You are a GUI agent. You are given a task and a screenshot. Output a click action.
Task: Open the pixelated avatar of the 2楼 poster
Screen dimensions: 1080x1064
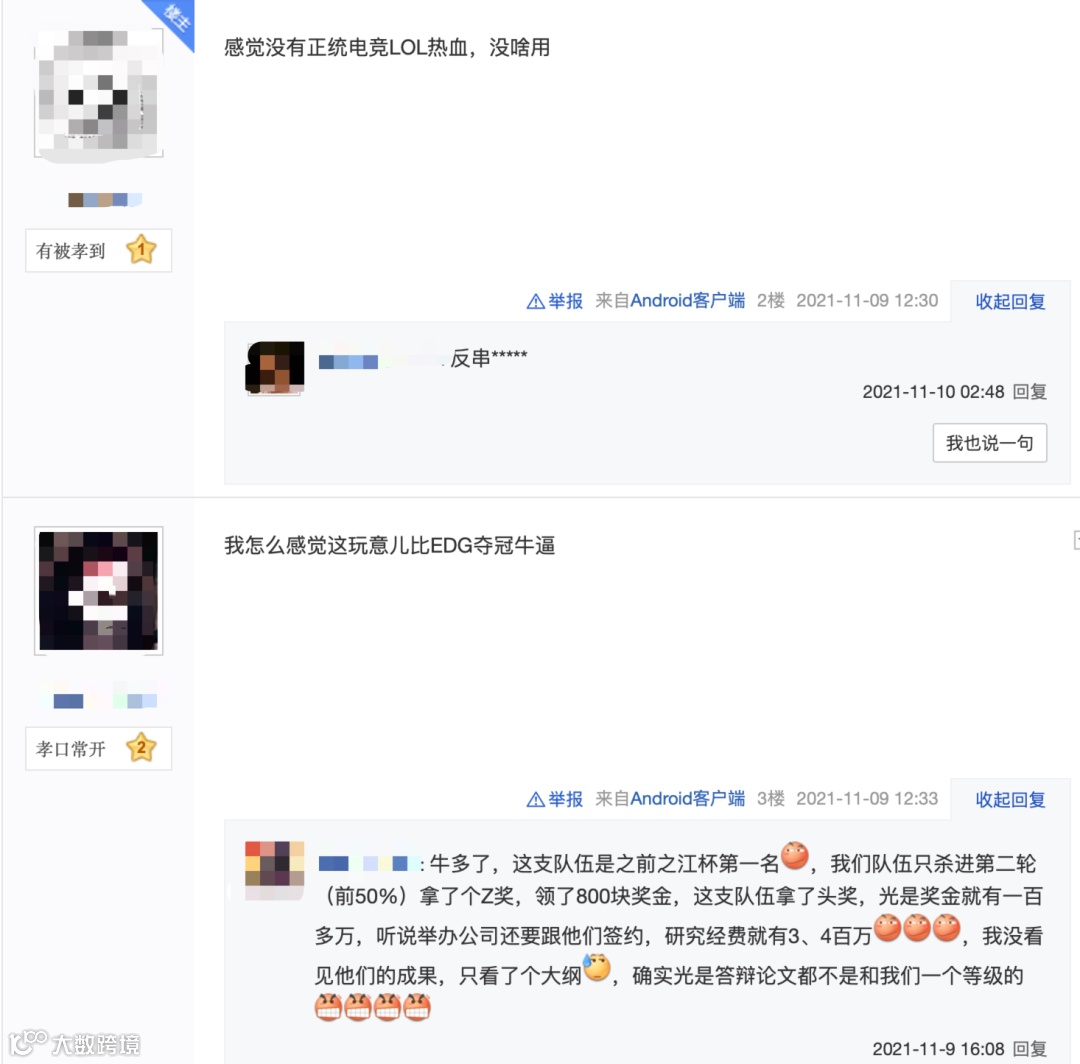(98, 93)
